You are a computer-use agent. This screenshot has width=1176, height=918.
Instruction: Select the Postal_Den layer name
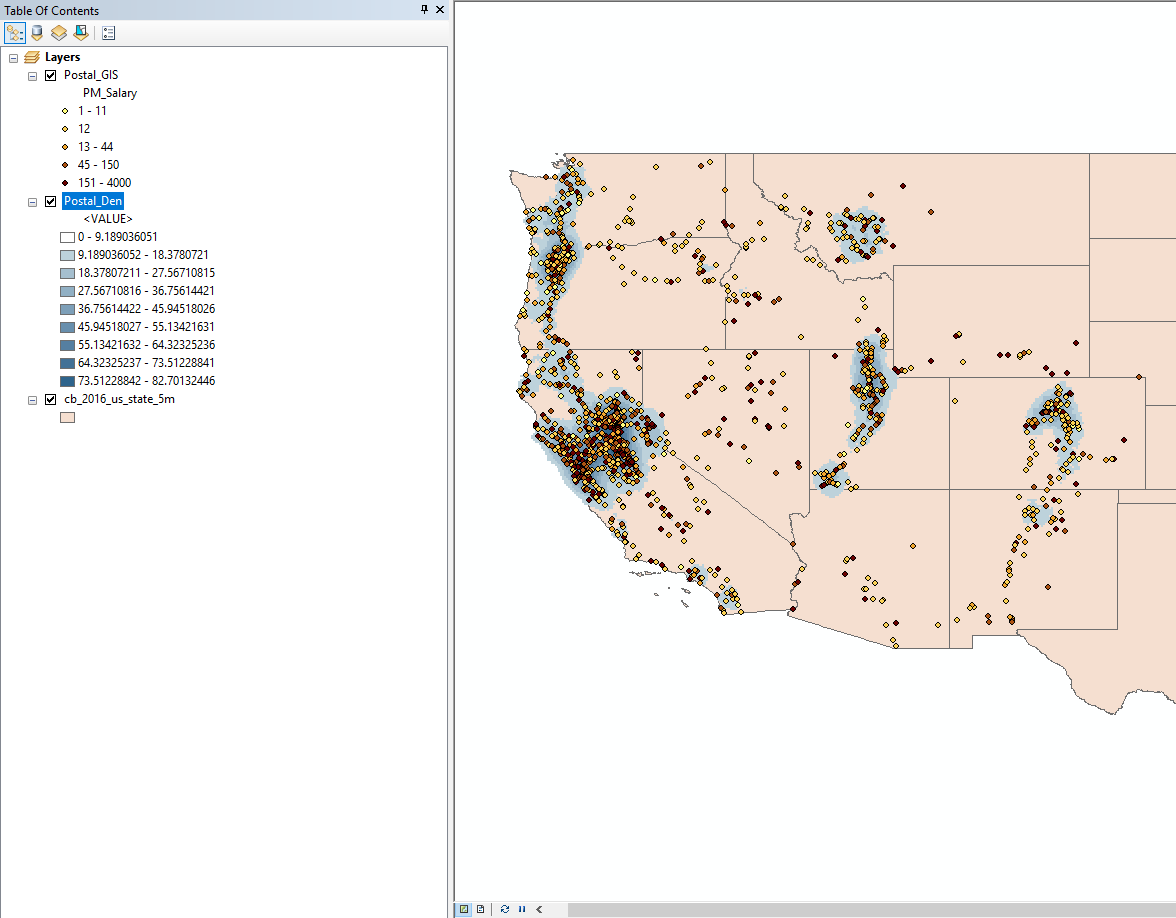92,201
